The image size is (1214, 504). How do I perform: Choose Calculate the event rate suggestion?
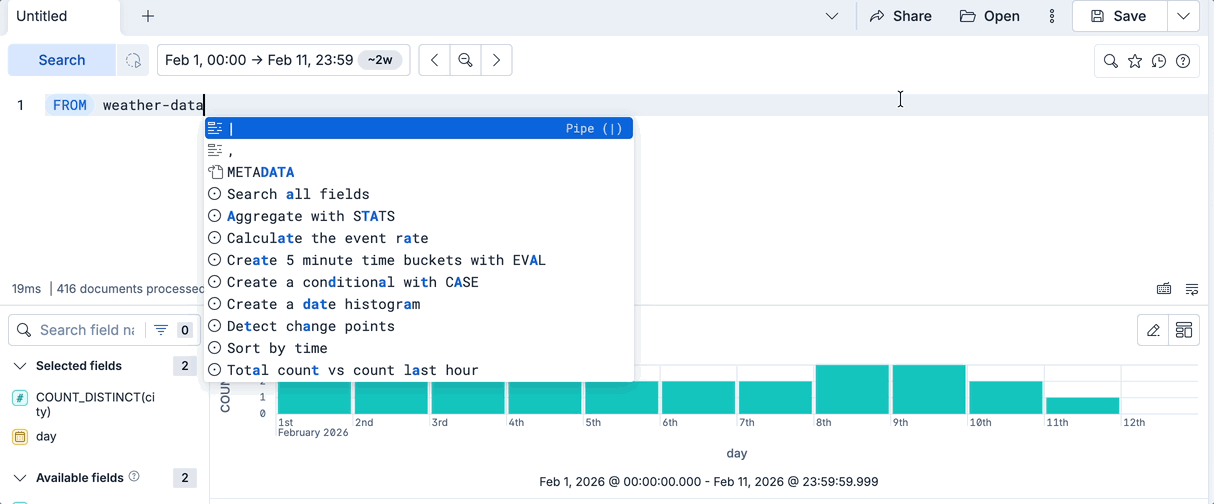419,238
